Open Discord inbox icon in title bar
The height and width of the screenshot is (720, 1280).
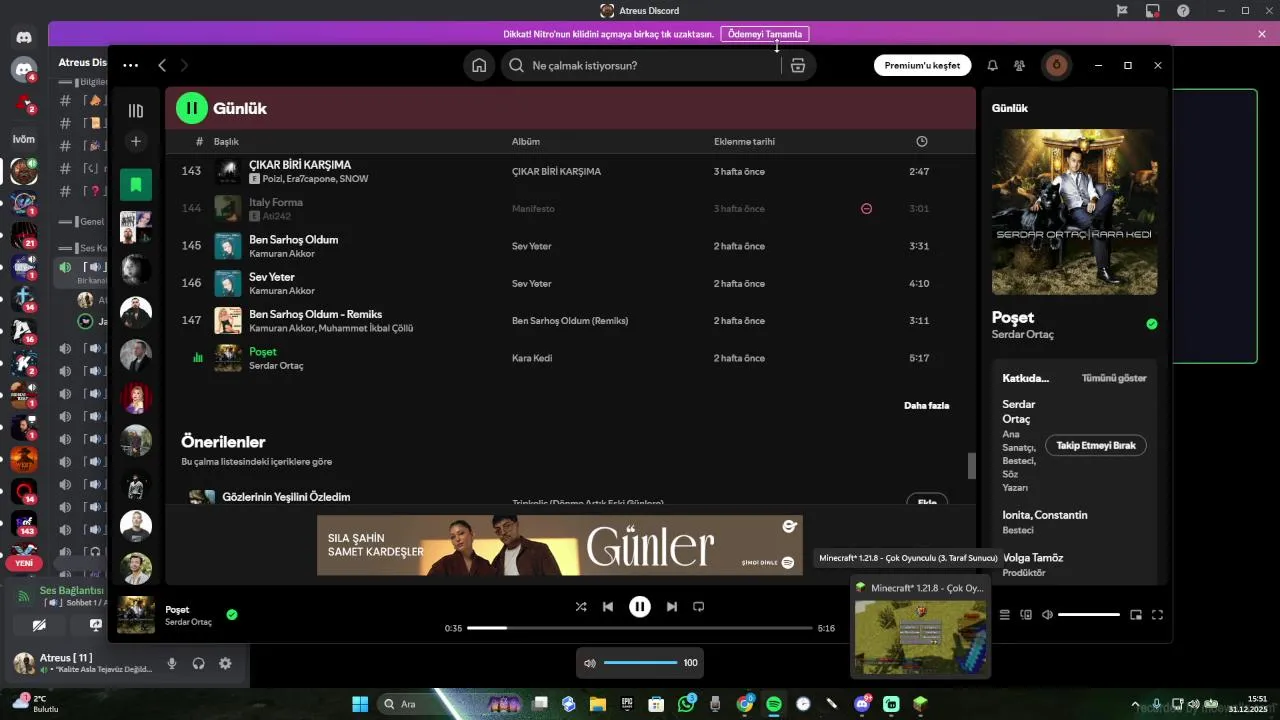tap(1153, 11)
